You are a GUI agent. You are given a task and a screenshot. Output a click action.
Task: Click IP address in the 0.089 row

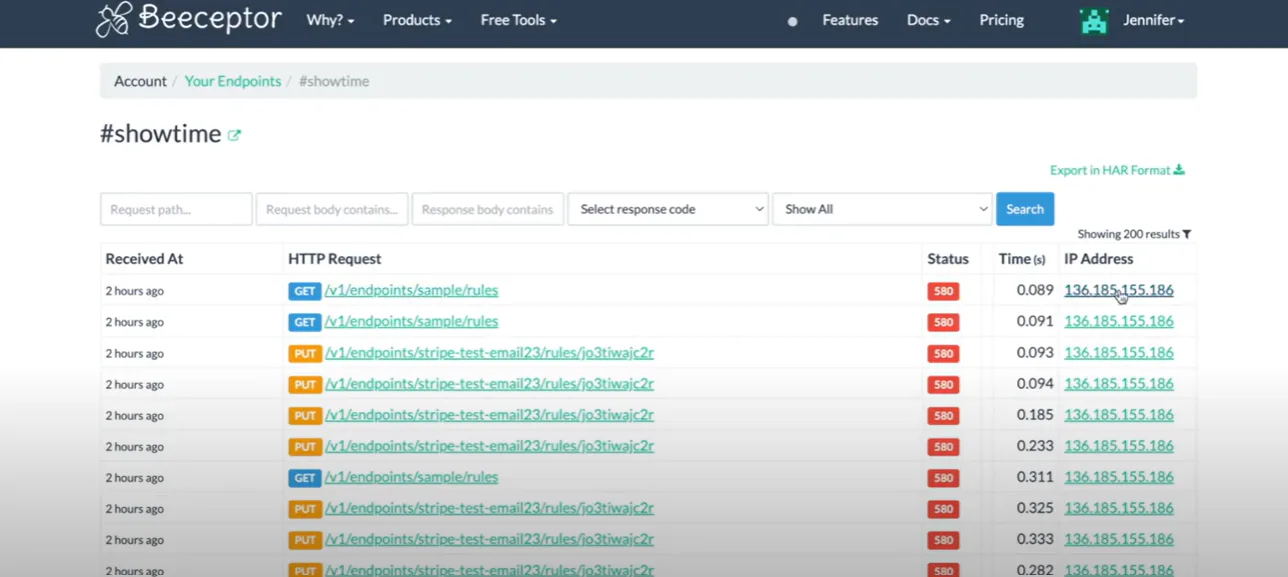pyautogui.click(x=1119, y=291)
